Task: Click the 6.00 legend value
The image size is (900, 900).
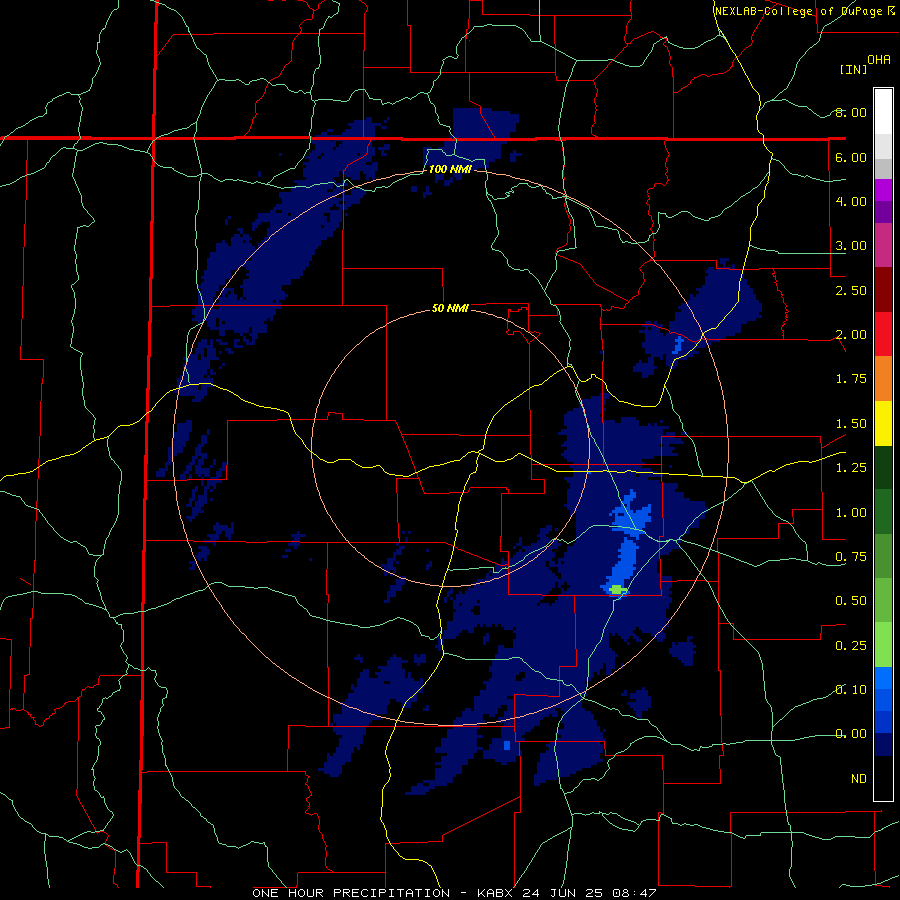Action: click(x=851, y=157)
